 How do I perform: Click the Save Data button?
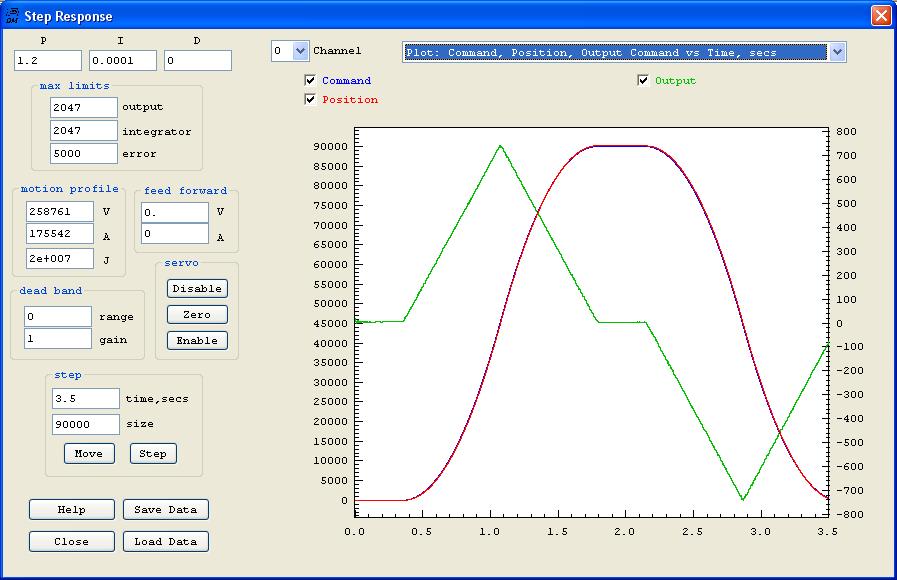tap(166, 509)
